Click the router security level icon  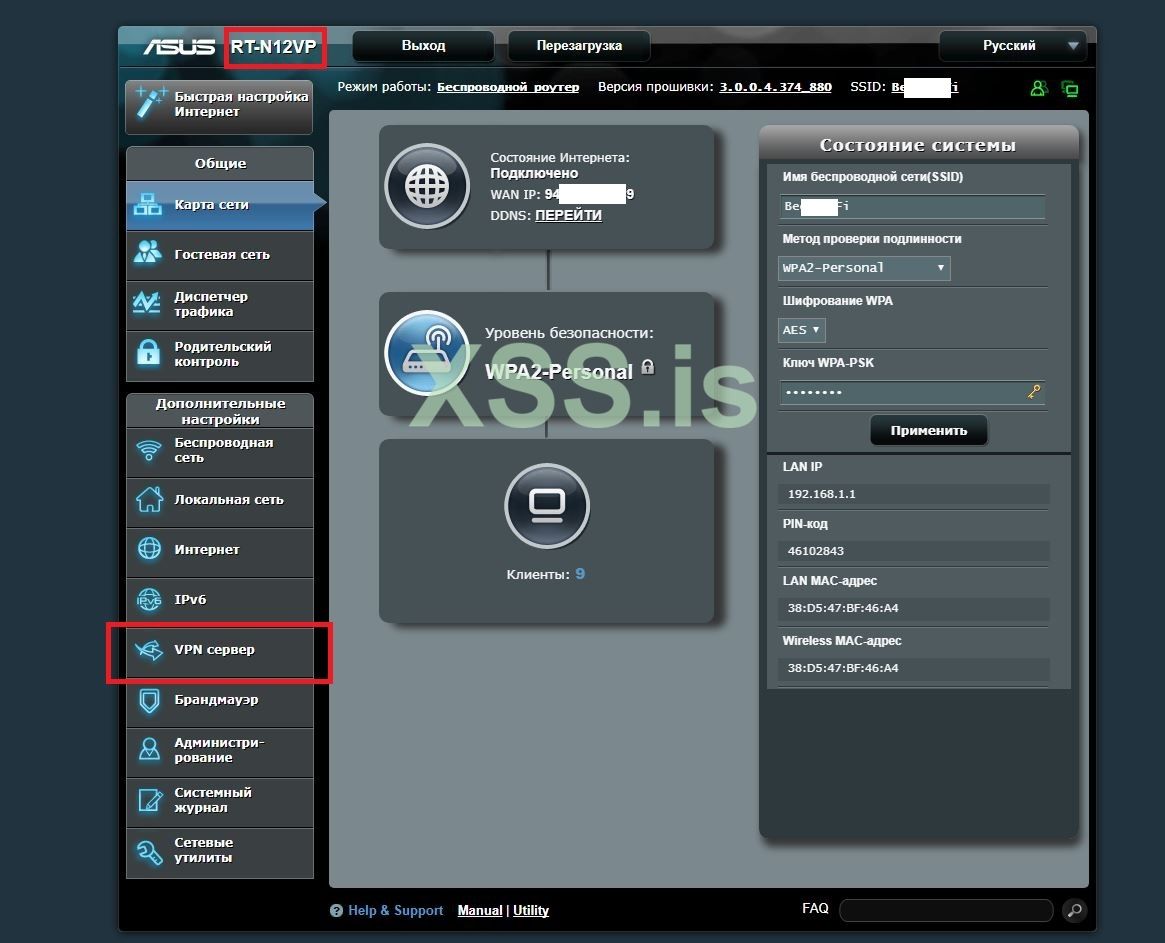[427, 353]
